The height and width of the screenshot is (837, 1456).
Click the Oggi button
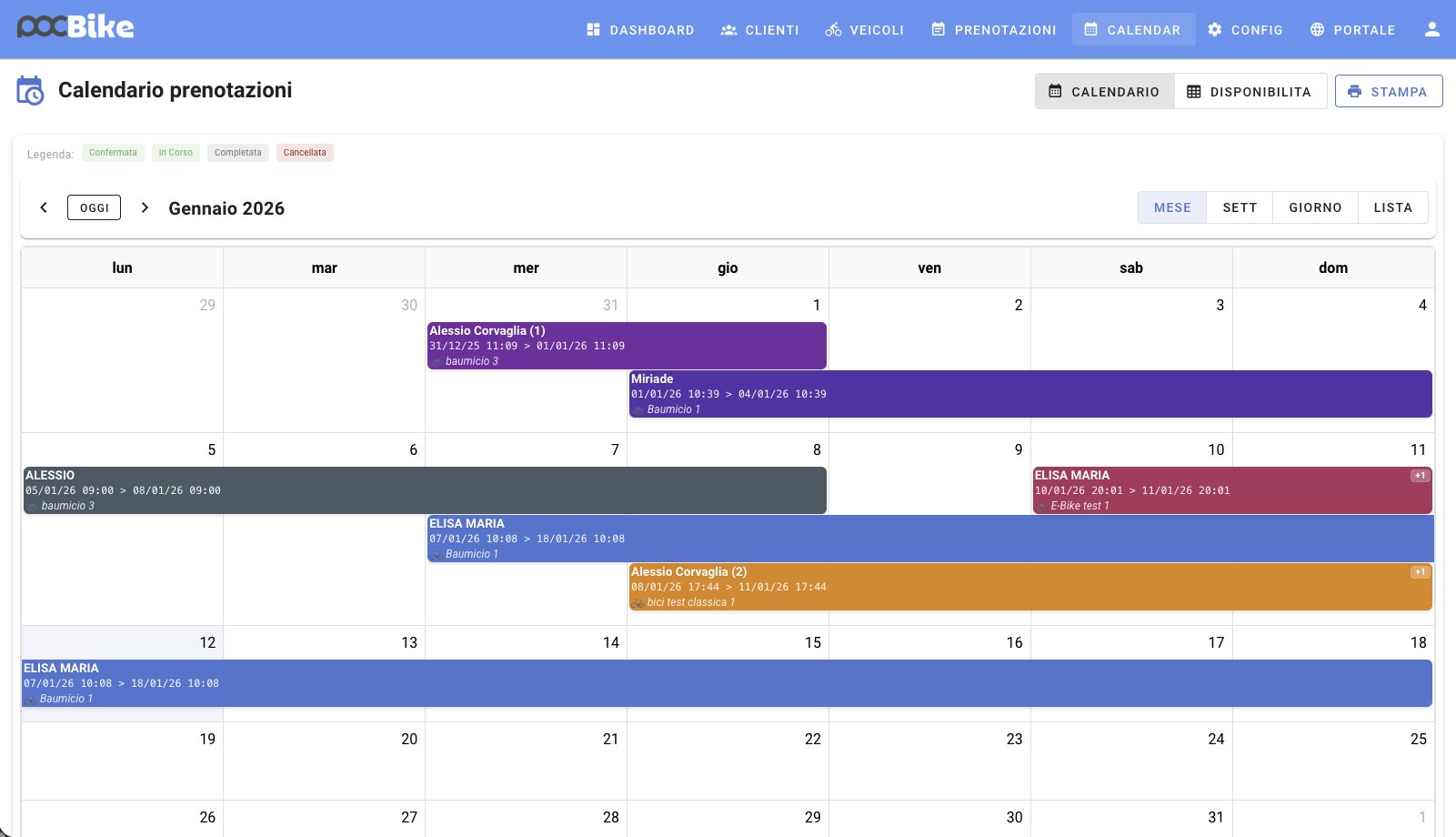click(94, 207)
